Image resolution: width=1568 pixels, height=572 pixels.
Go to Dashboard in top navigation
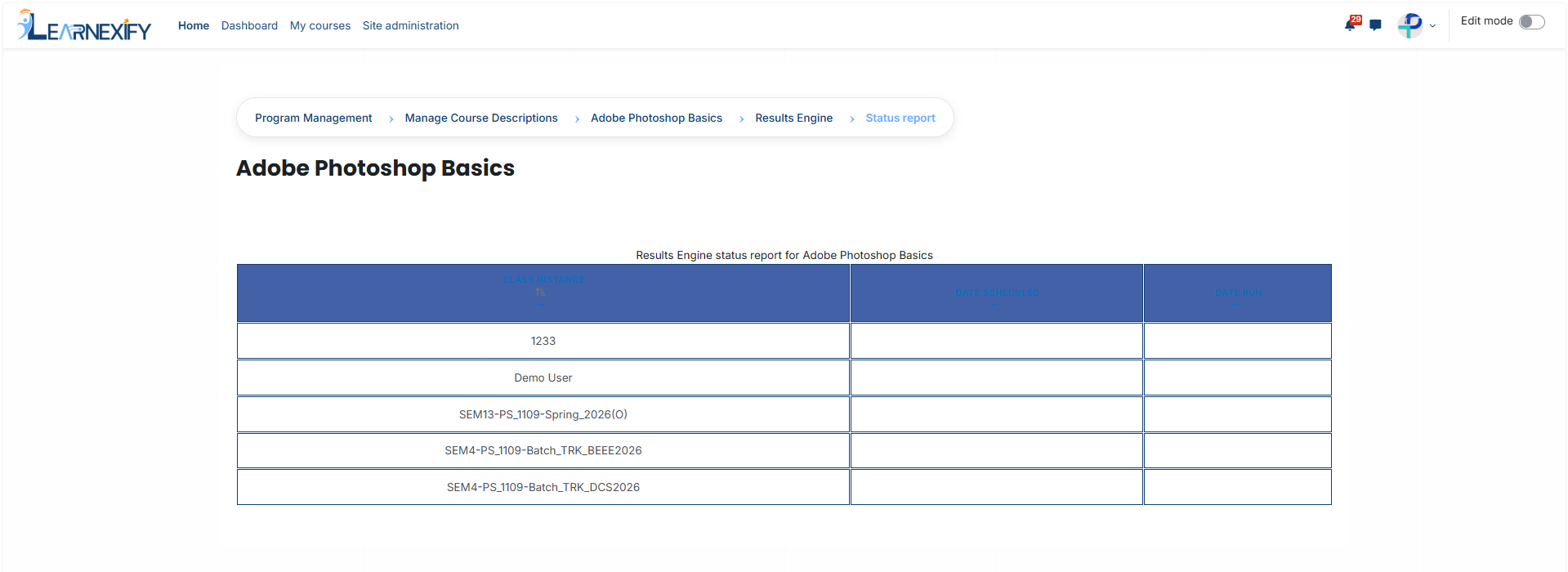(249, 25)
